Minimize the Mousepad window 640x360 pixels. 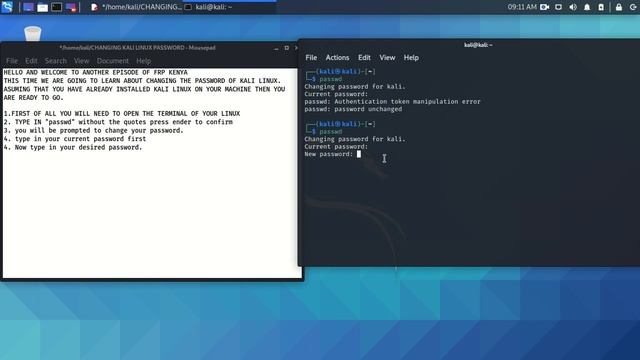(276, 48)
